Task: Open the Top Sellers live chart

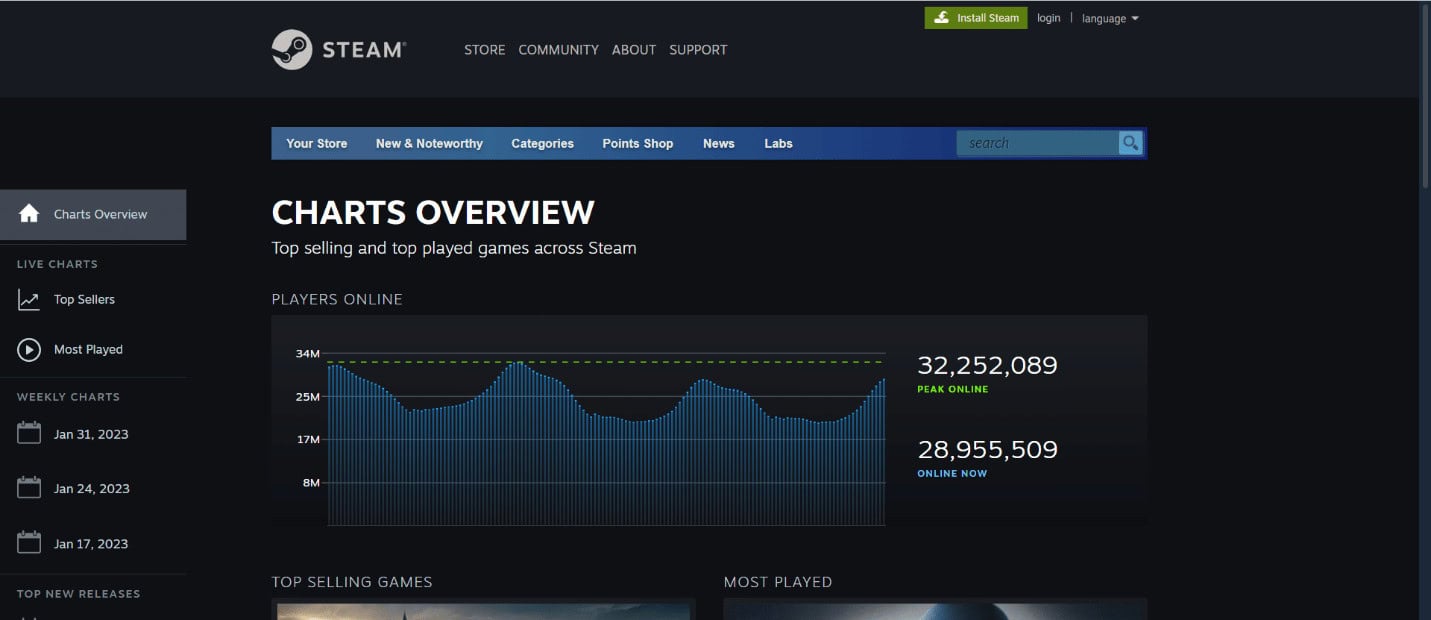Action: 93,299
